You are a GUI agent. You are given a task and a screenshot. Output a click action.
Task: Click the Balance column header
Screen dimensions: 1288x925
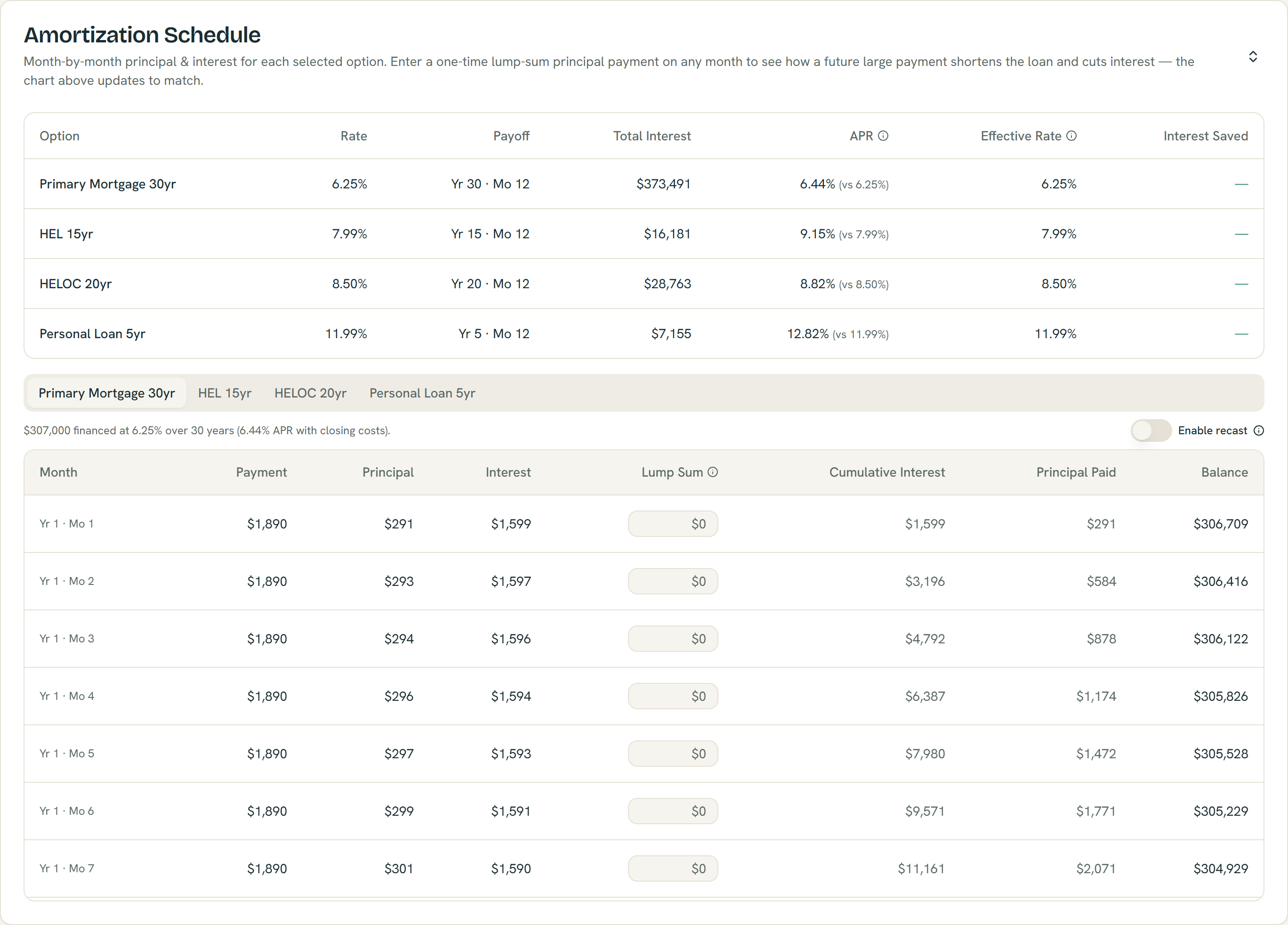click(x=1224, y=473)
